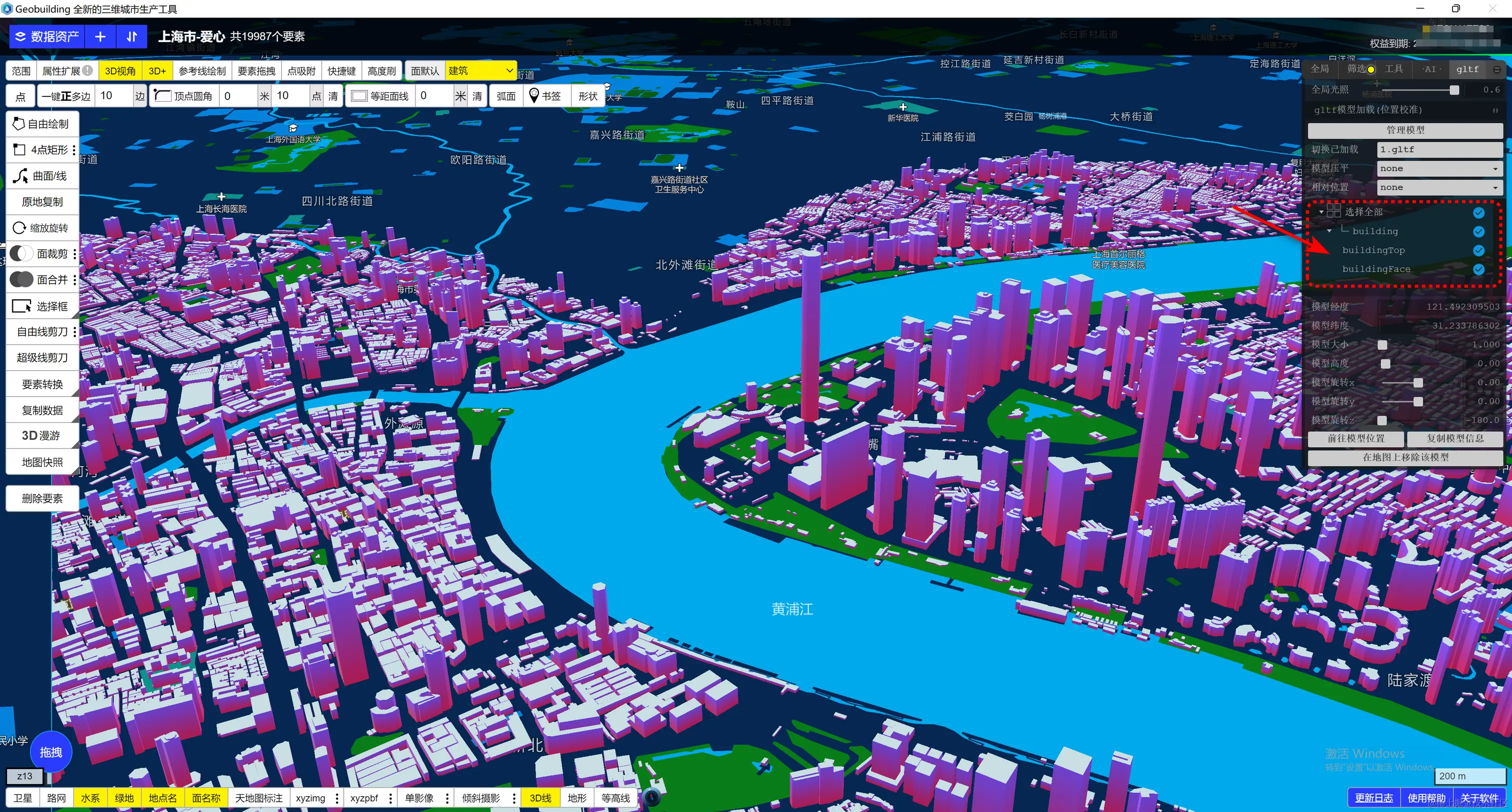Open 倾斜摄影 layer options dots

point(514,798)
